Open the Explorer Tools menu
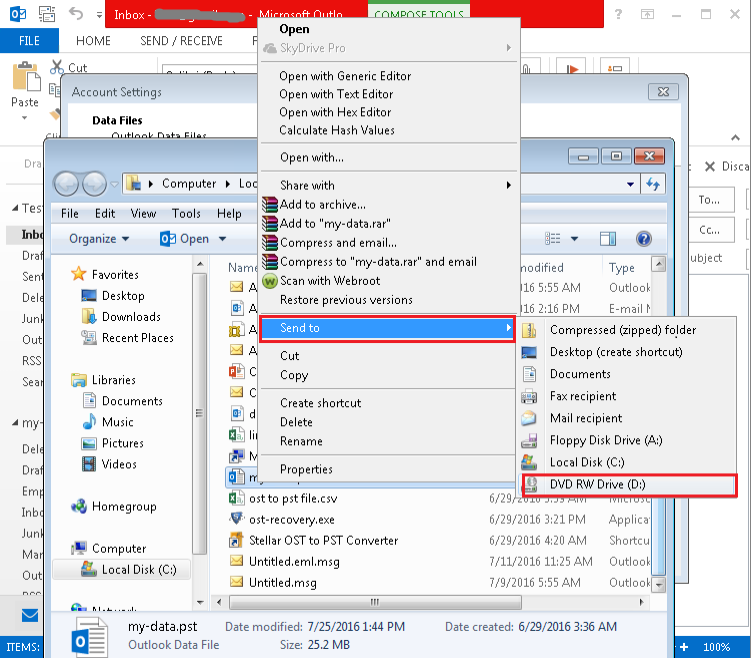Viewport: 751px width, 658px height. pos(186,214)
